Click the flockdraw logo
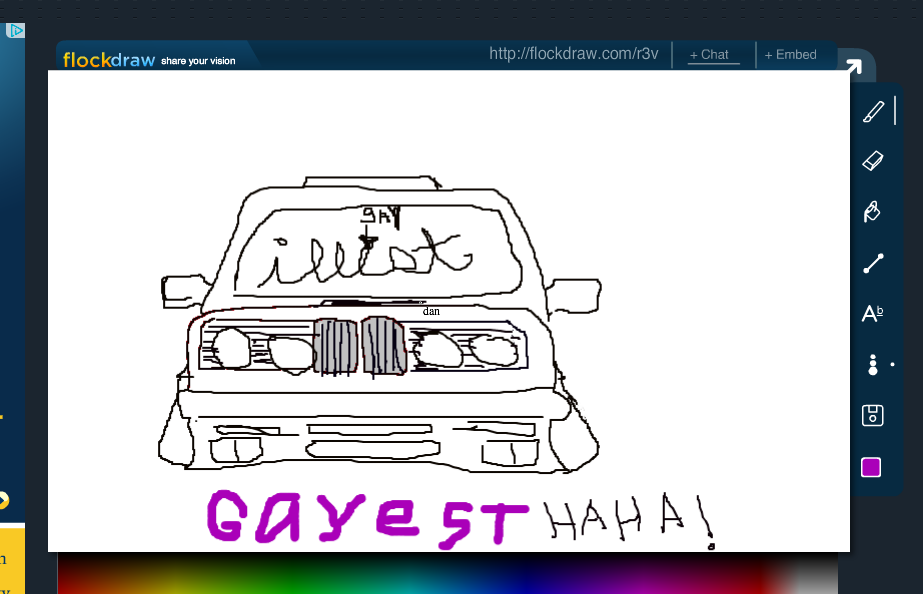Viewport: 923px width, 594px height. click(109, 60)
